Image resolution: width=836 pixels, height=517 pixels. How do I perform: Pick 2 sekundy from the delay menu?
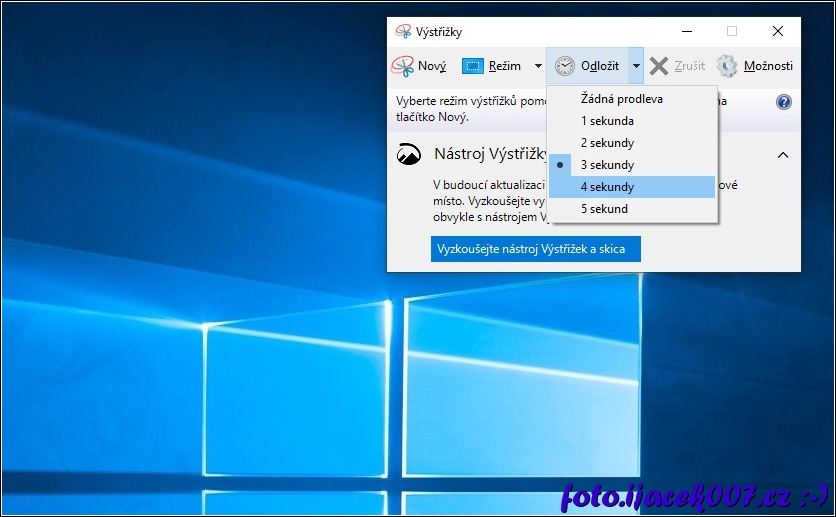pyautogui.click(x=607, y=143)
